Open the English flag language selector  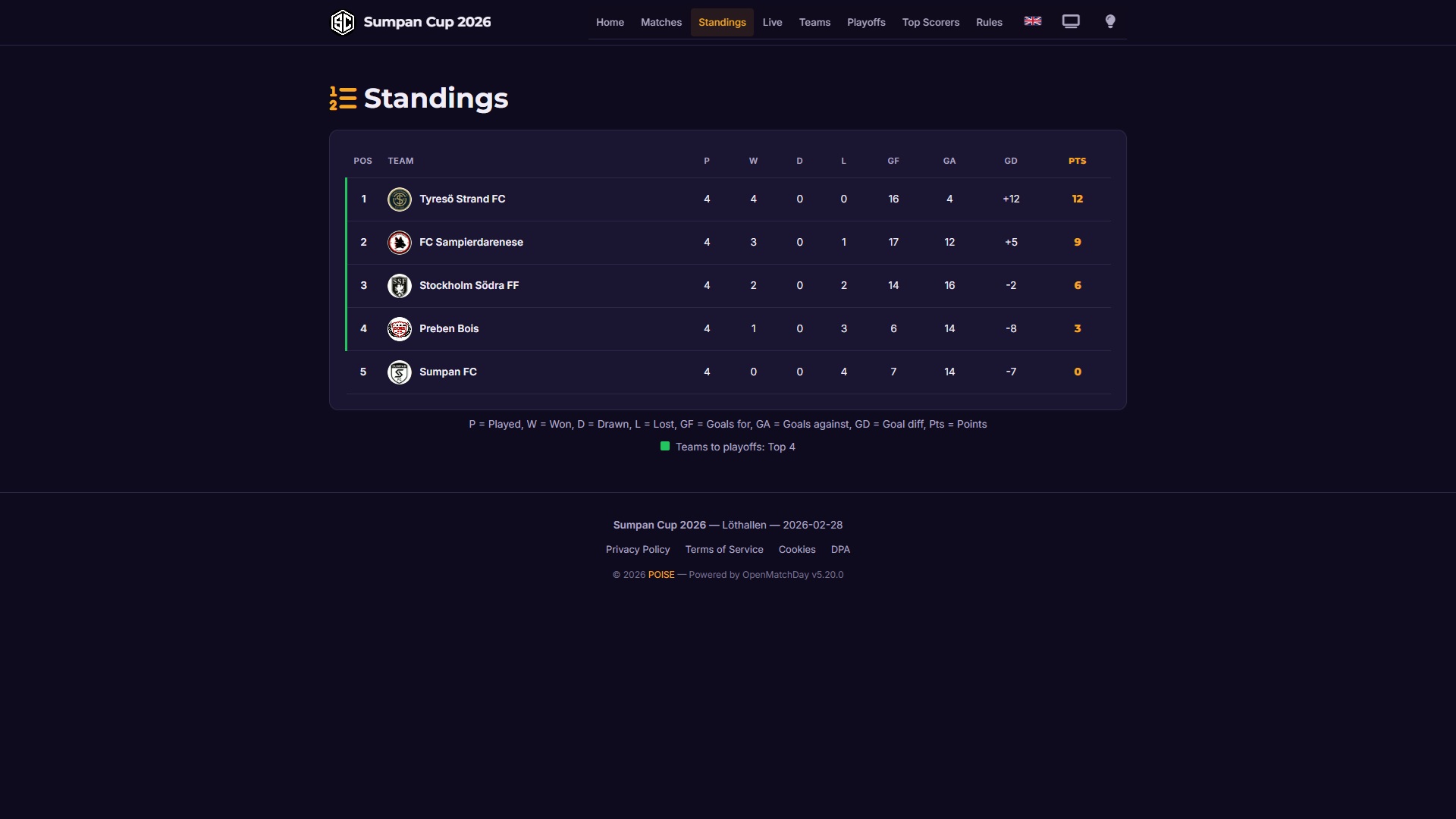(x=1032, y=21)
